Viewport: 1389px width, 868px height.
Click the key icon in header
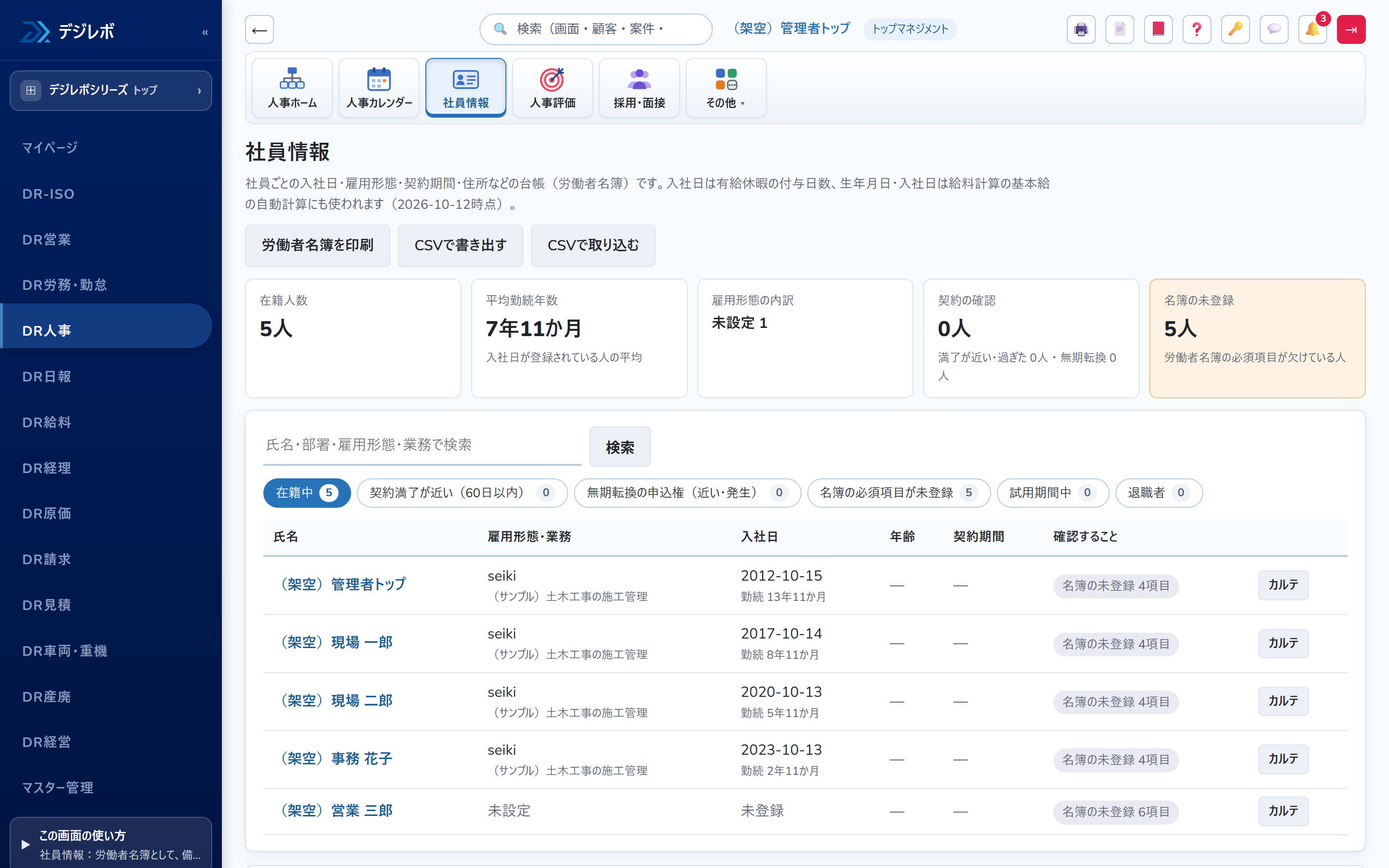coord(1235,29)
